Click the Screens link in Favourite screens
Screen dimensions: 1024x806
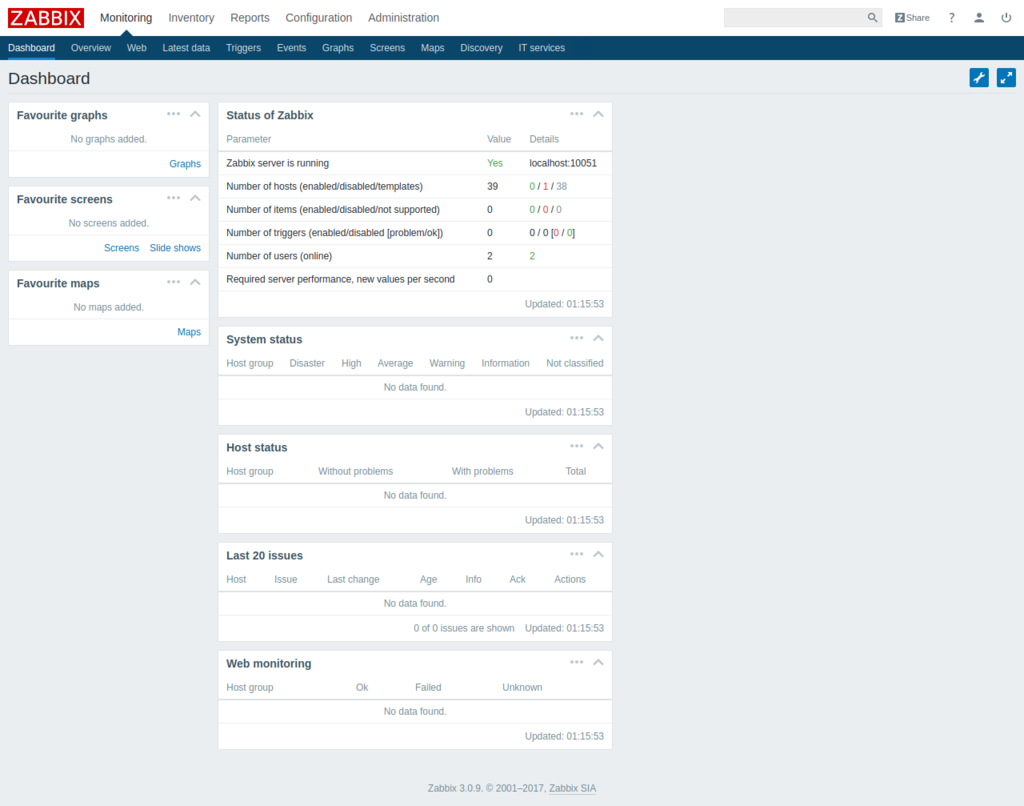pyautogui.click(x=121, y=248)
